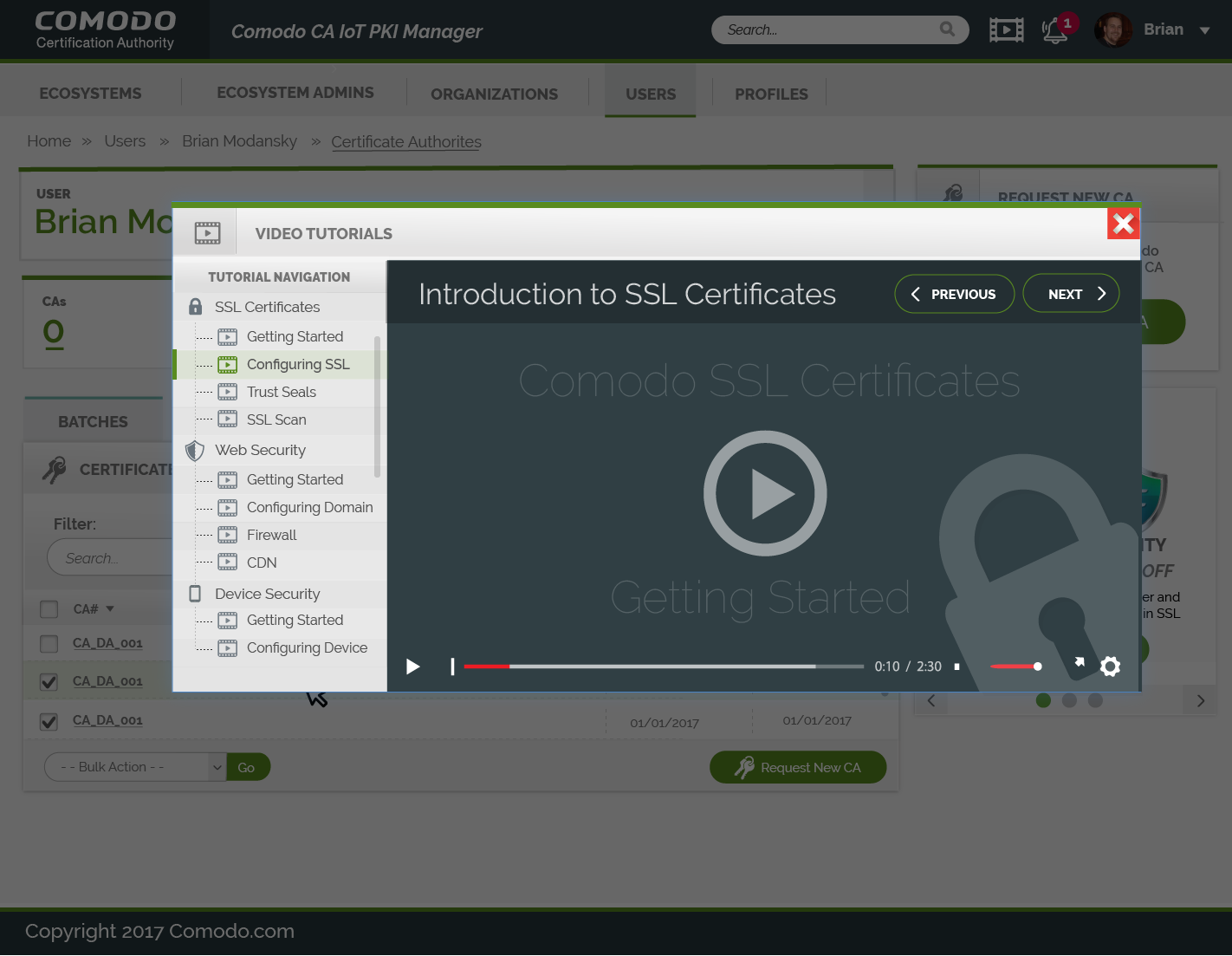Open the second CA_DA_001 link
This screenshot has height=956, width=1232.
pyautogui.click(x=107, y=682)
